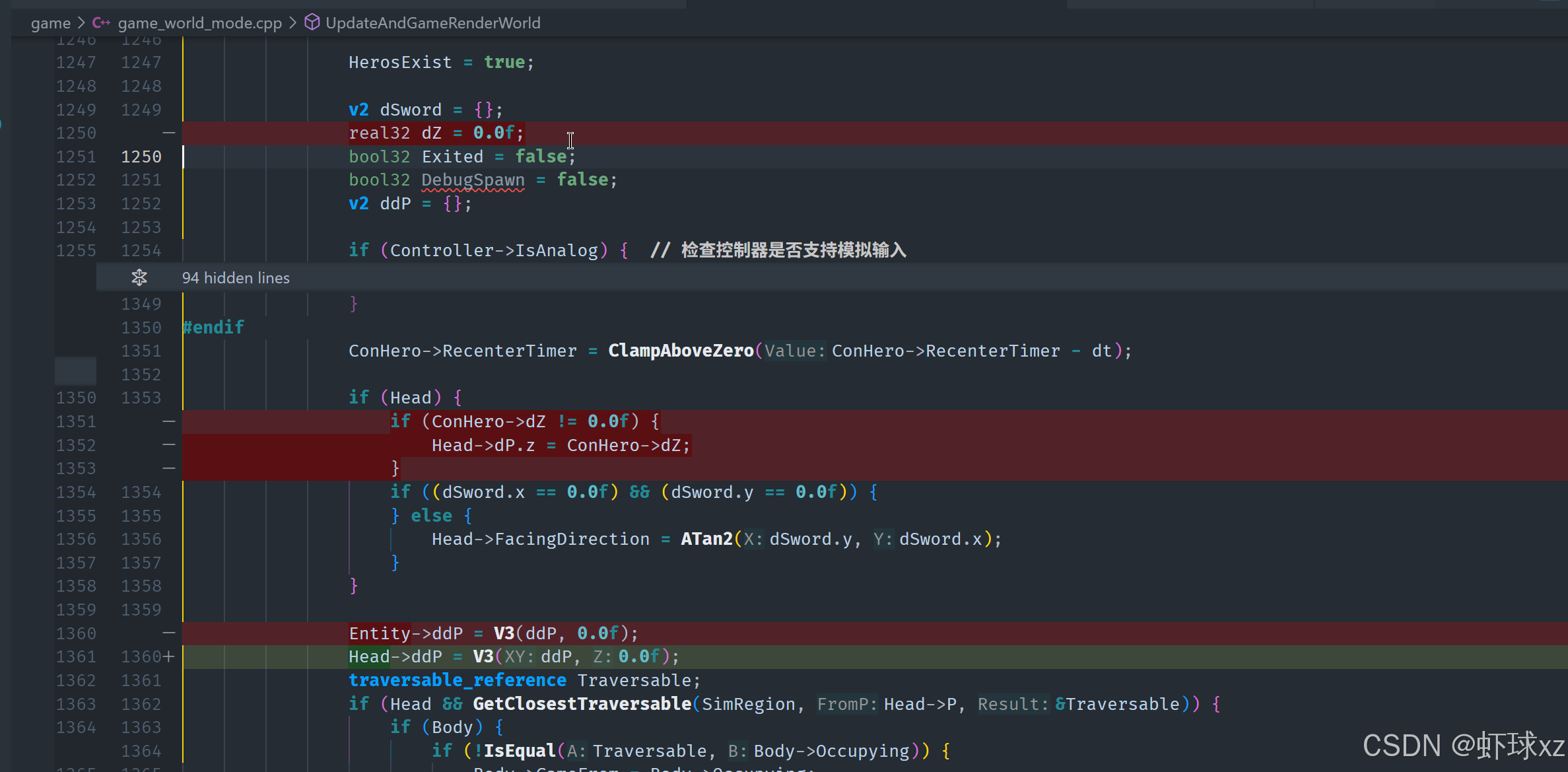Image resolution: width=1568 pixels, height=772 pixels.
Task: Click chevron after game_world_mode.cpp breadcrumb
Action: pyautogui.click(x=292, y=23)
